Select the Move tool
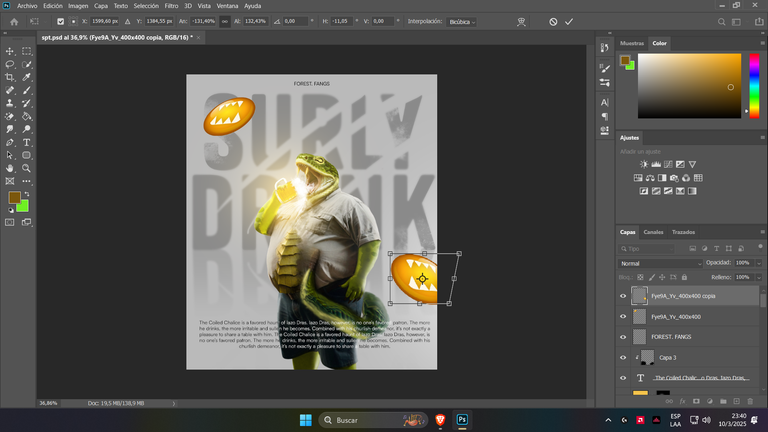This screenshot has height=432, width=768. pyautogui.click(x=10, y=51)
